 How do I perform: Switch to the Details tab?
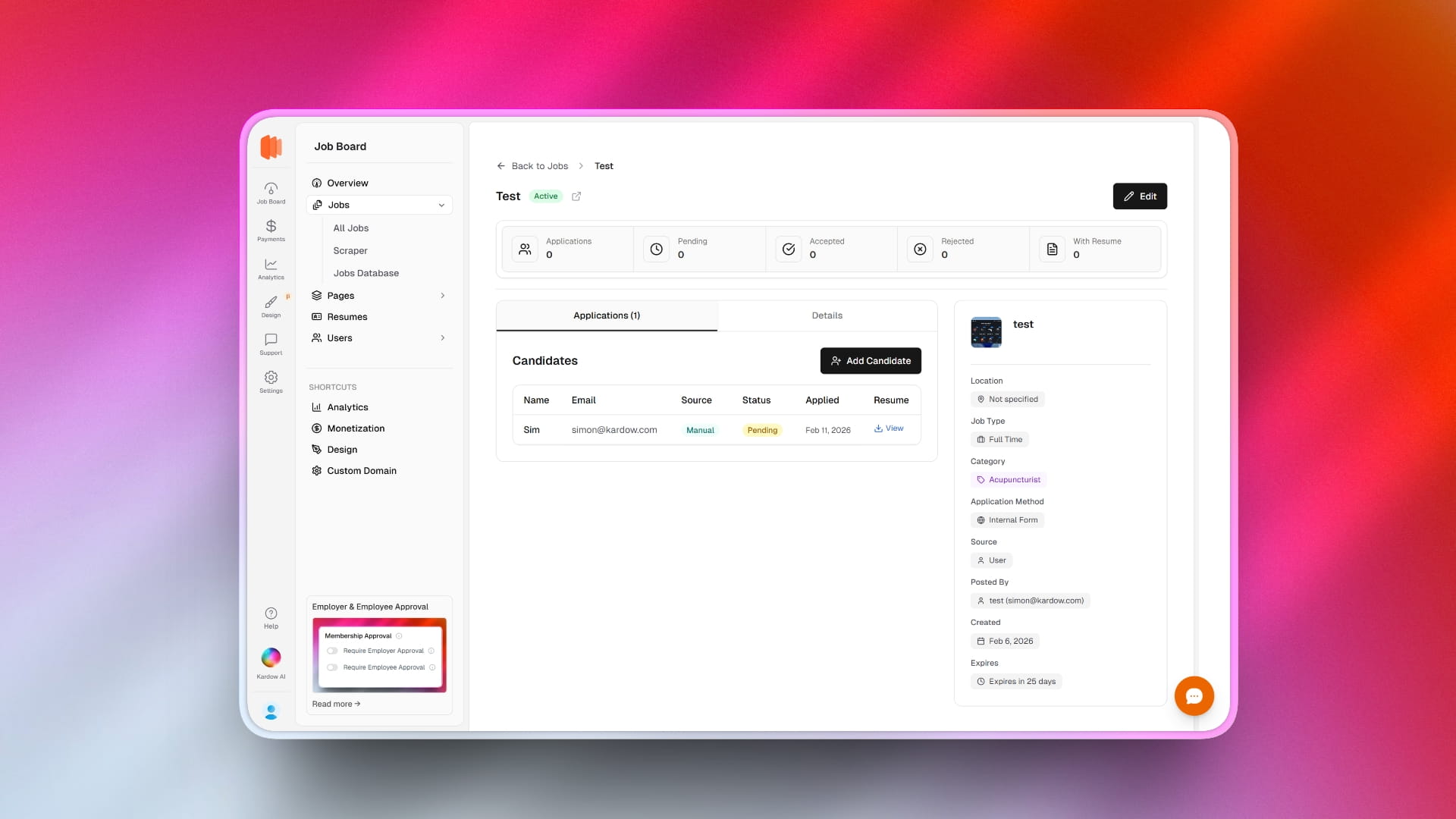pos(827,315)
